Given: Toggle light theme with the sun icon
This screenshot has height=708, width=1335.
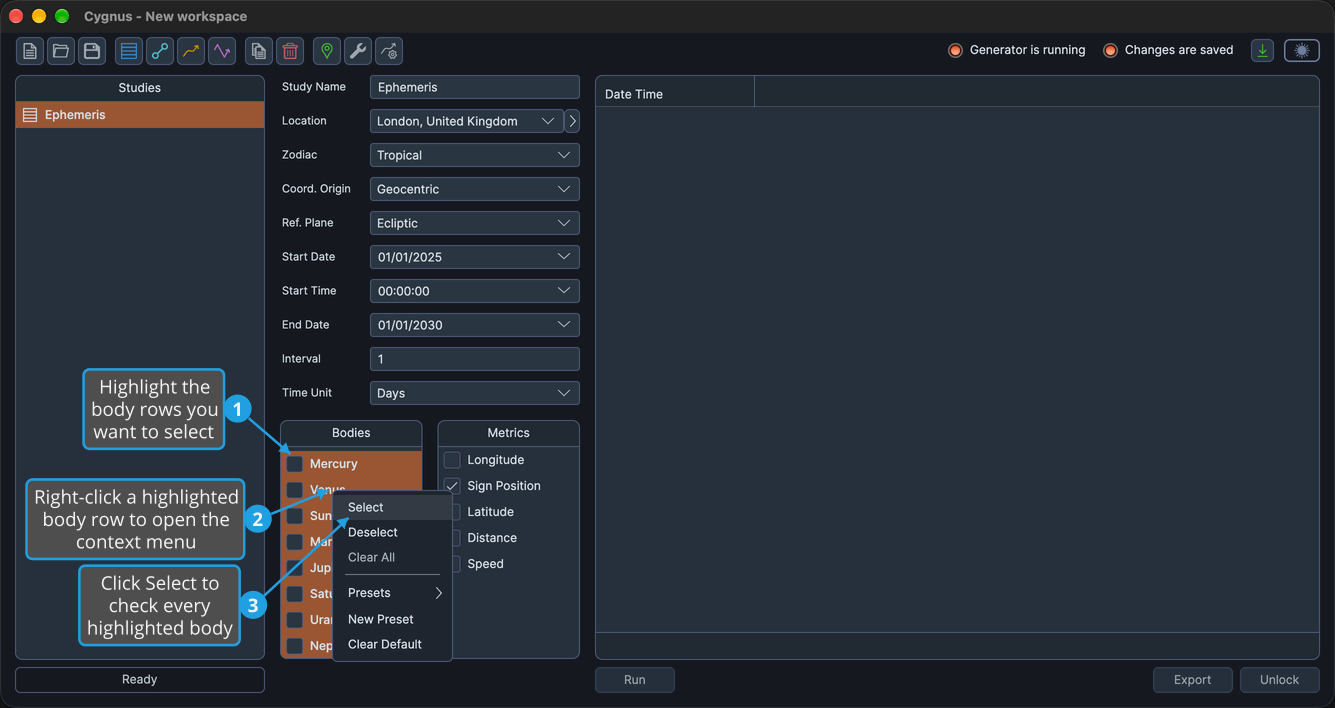Looking at the screenshot, I should tap(1302, 51).
